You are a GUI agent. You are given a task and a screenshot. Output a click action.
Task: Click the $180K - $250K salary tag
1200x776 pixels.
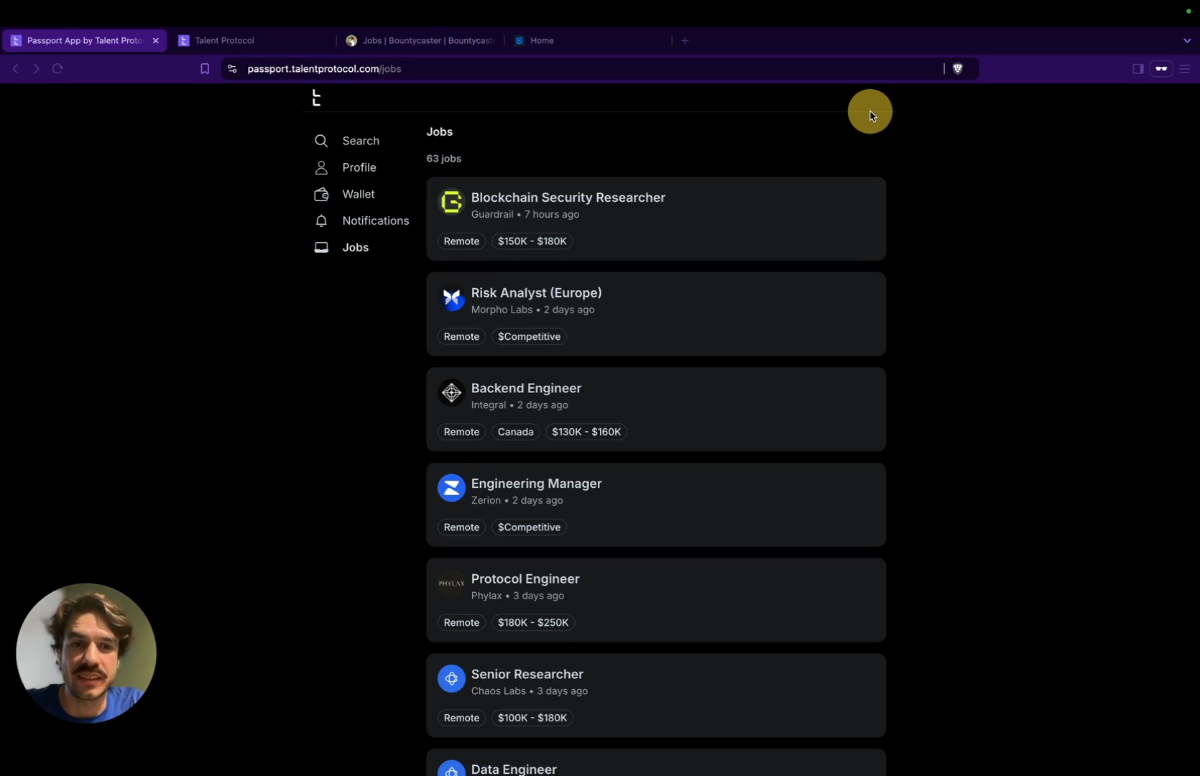(533, 622)
